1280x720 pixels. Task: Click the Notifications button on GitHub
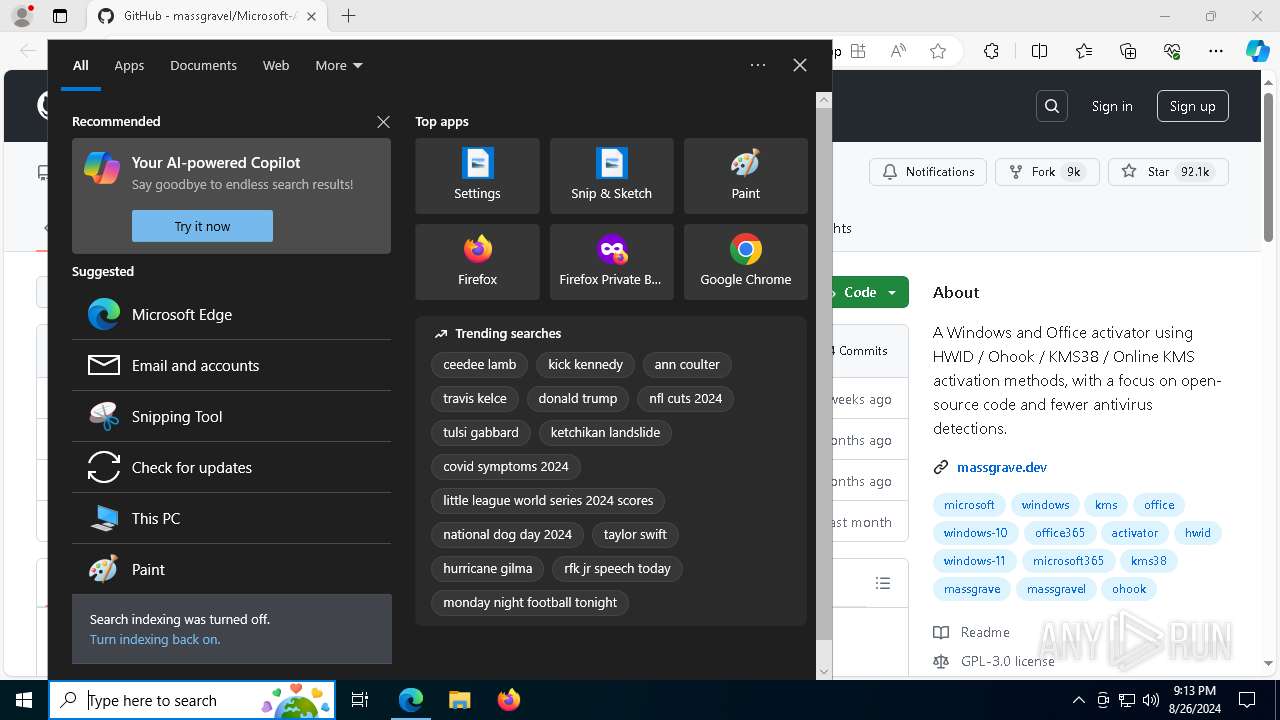(928, 172)
